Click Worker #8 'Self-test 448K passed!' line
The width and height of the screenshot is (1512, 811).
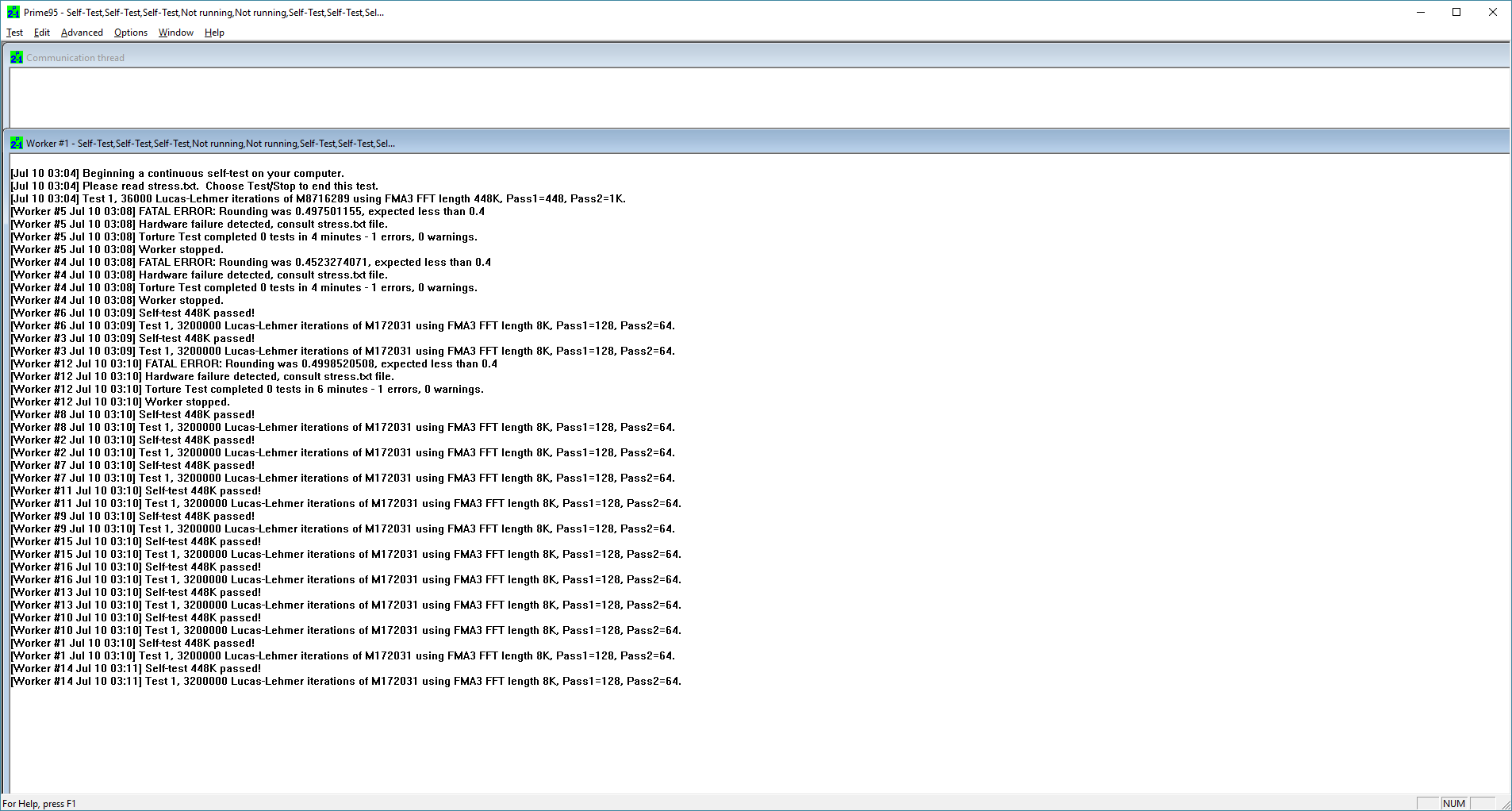point(132,414)
